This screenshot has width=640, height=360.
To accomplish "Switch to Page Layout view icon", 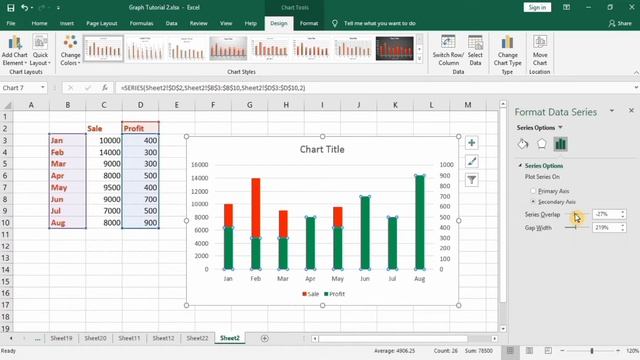I will (529, 351).
